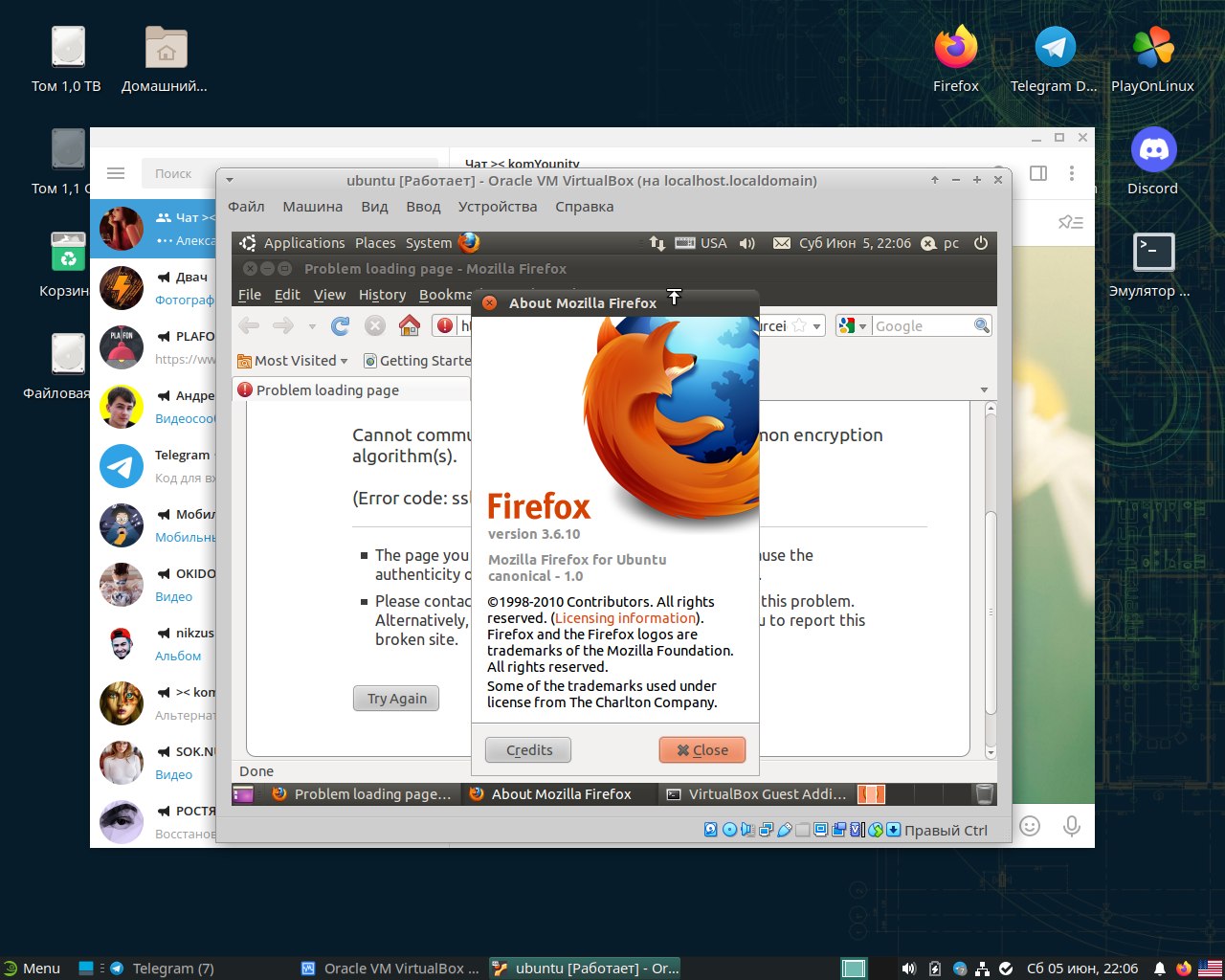Open the emoji picker in Telegram
Viewport: 1225px width, 980px height.
coord(1030,826)
